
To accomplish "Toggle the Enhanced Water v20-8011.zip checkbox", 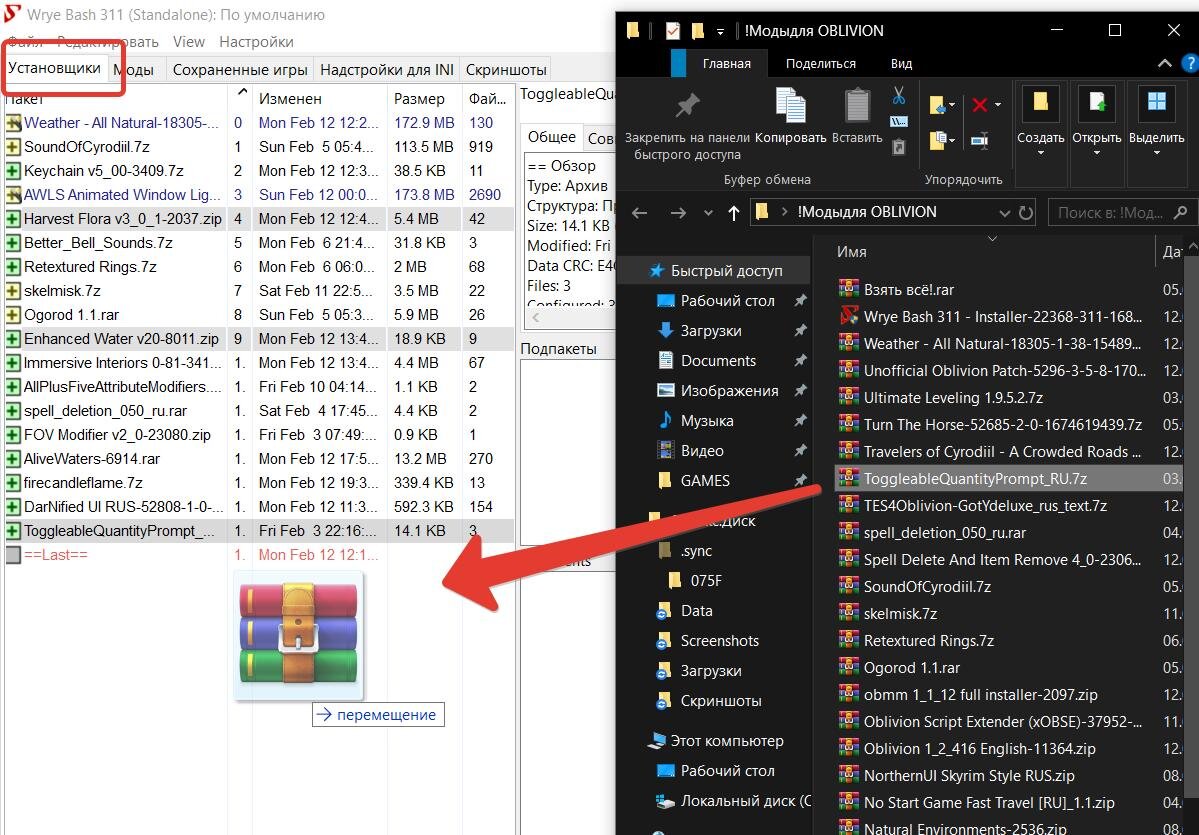I will coord(13,339).
